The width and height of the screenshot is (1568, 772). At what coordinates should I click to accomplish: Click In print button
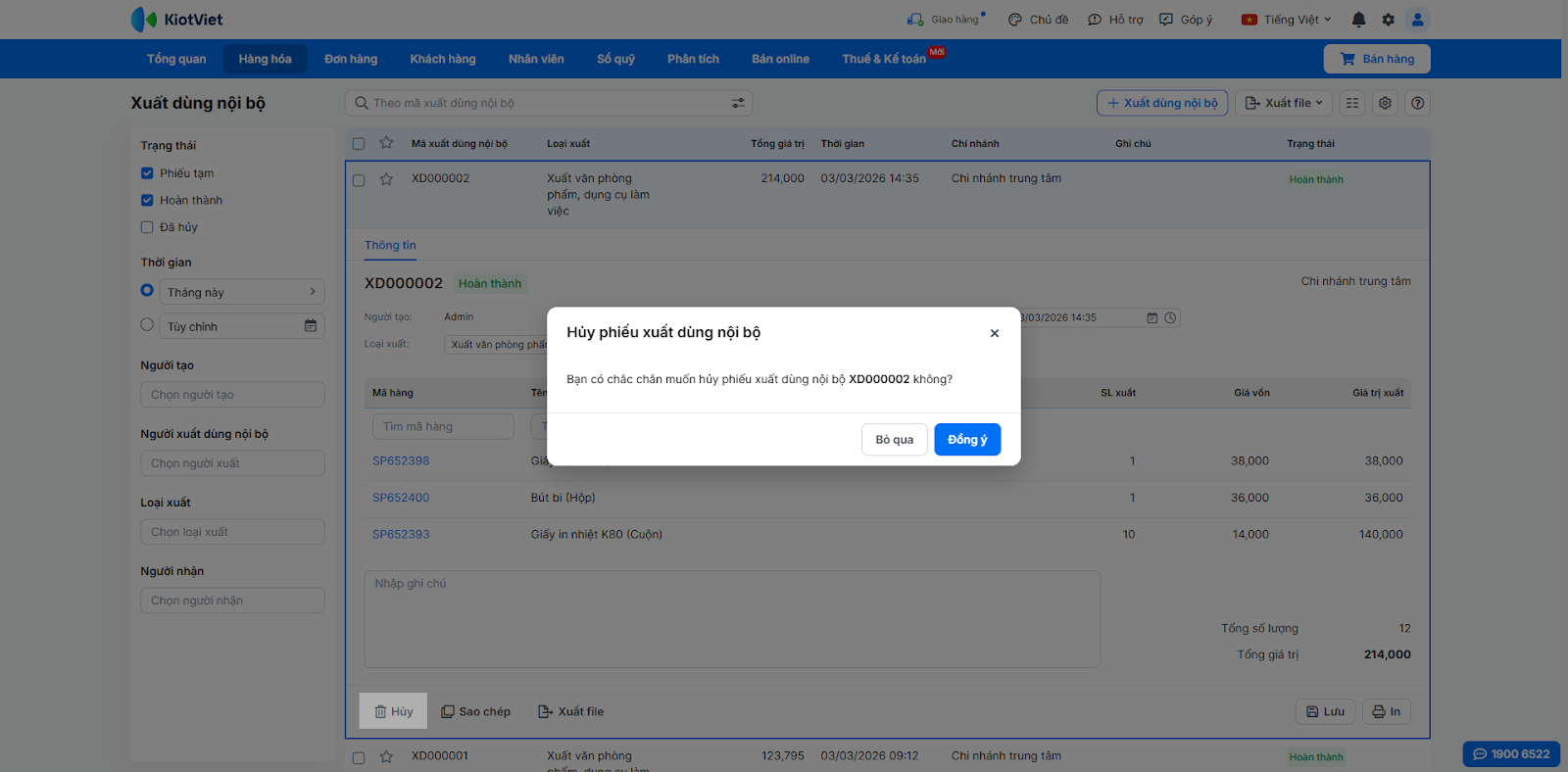(1387, 711)
